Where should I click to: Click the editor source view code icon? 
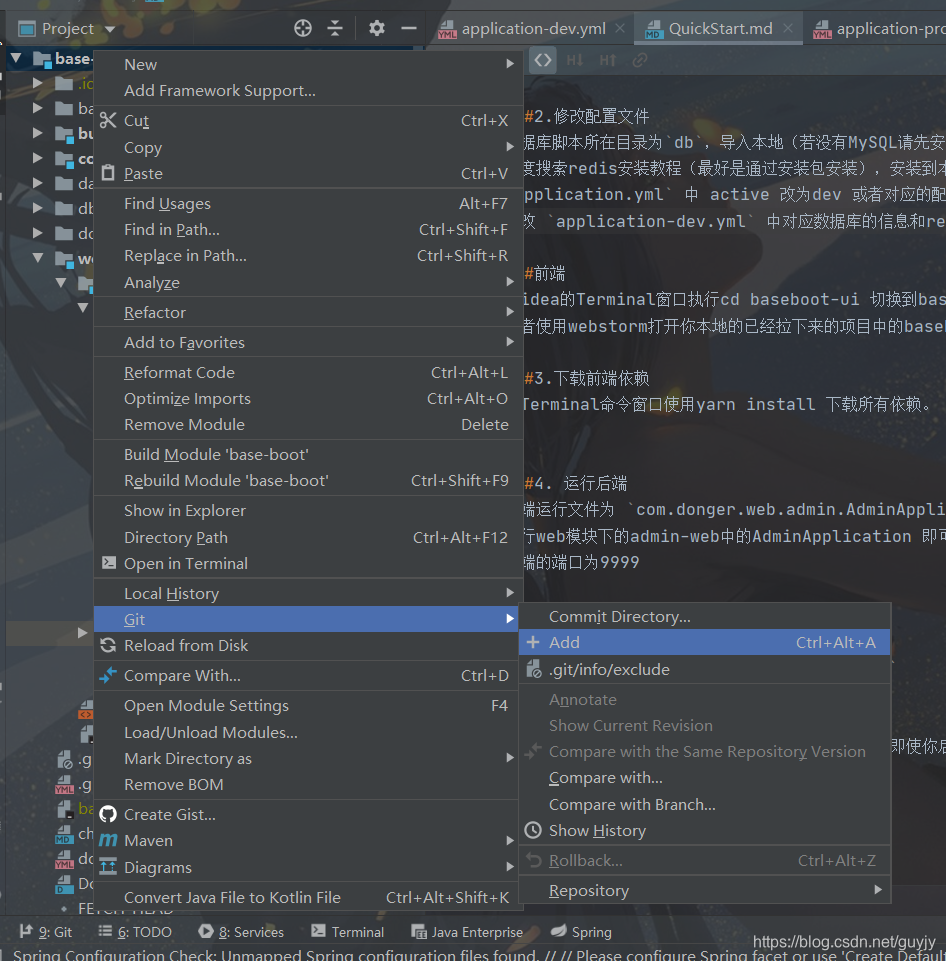point(543,60)
